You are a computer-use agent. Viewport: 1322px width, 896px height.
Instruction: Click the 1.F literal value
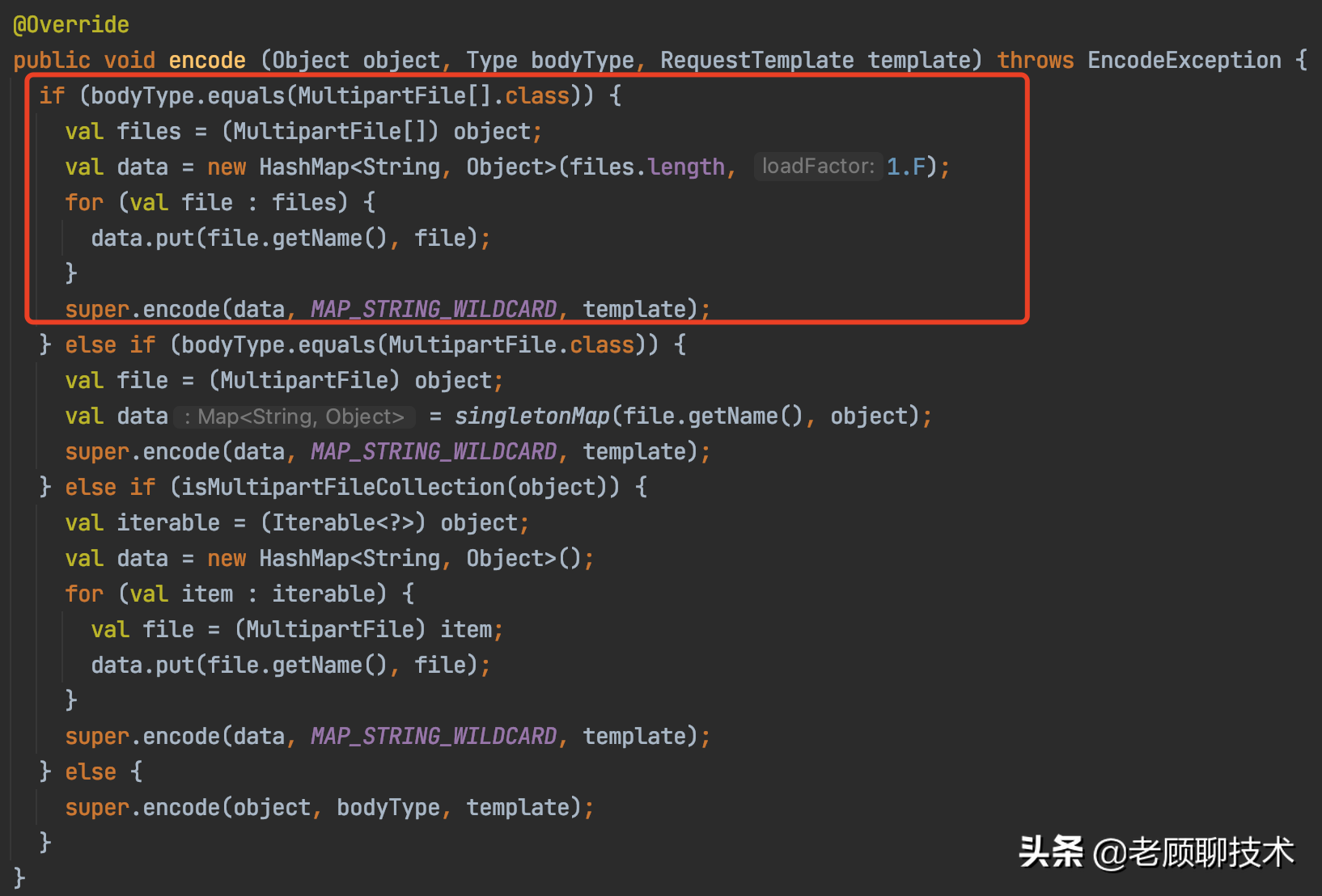(906, 167)
